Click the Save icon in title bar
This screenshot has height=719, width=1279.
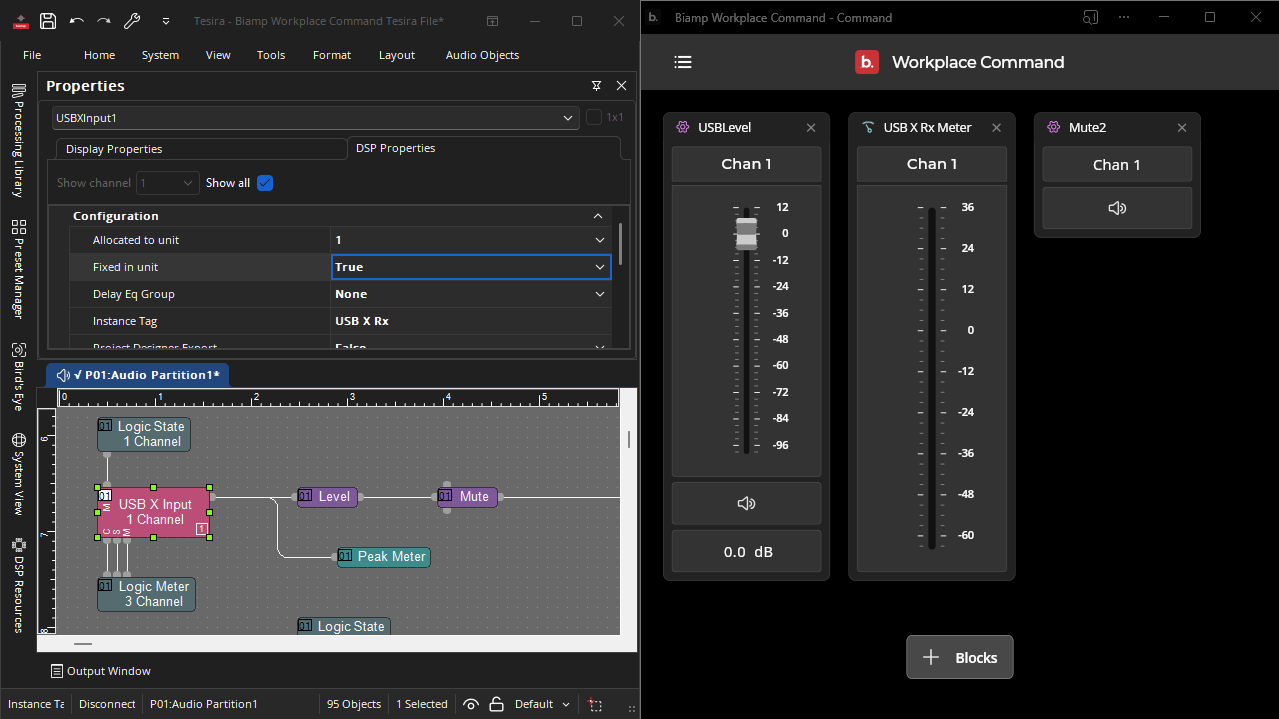47,21
